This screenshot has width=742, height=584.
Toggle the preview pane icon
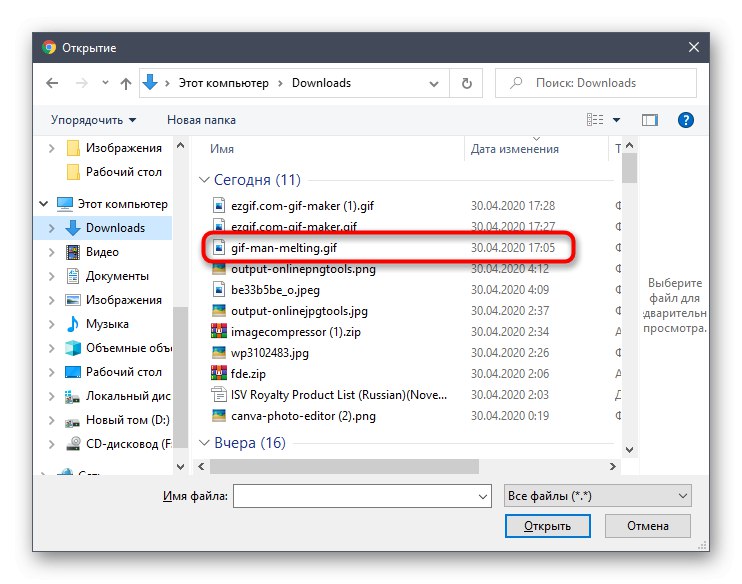point(650,120)
